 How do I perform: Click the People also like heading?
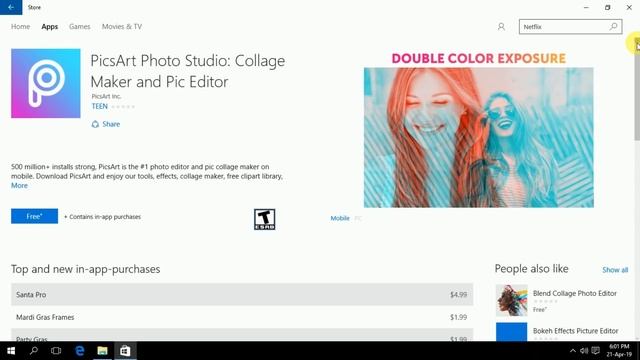point(531,269)
